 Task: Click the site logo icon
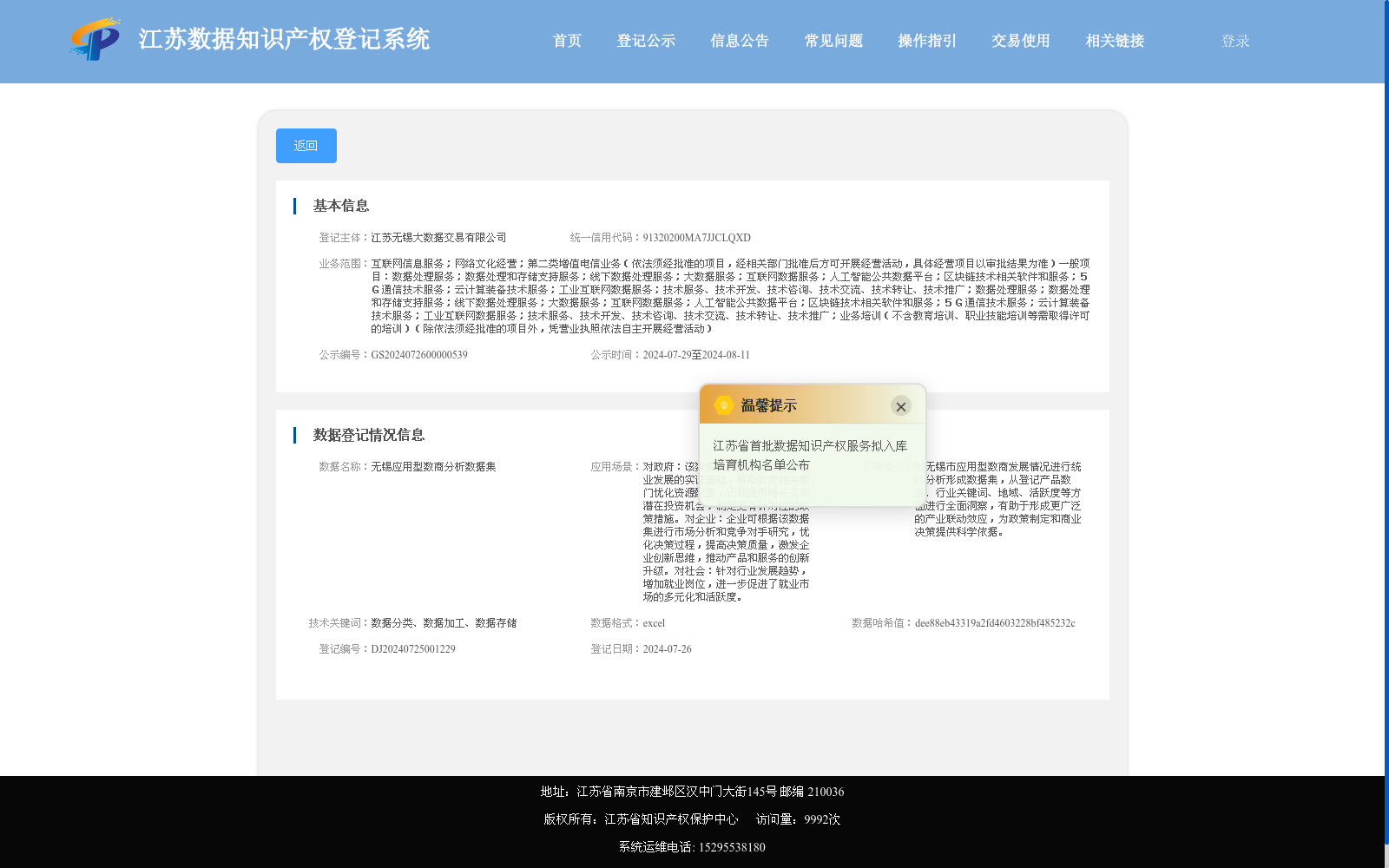click(x=95, y=39)
